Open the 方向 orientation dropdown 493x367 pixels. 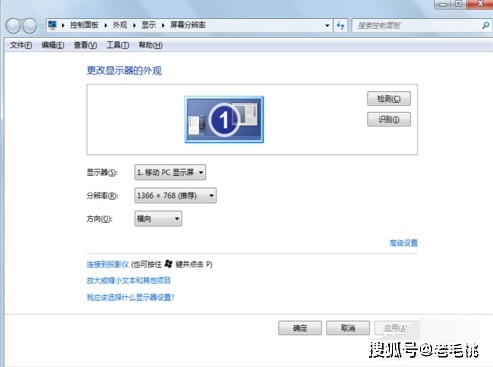[x=158, y=219]
